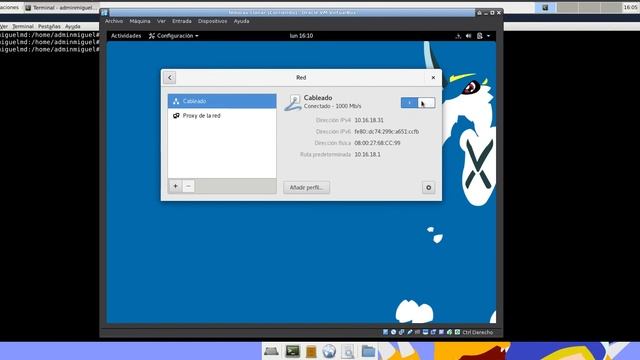The width and height of the screenshot is (640, 360).
Task: Open application finder magnifier in dock
Action: pyautogui.click(x=348, y=351)
